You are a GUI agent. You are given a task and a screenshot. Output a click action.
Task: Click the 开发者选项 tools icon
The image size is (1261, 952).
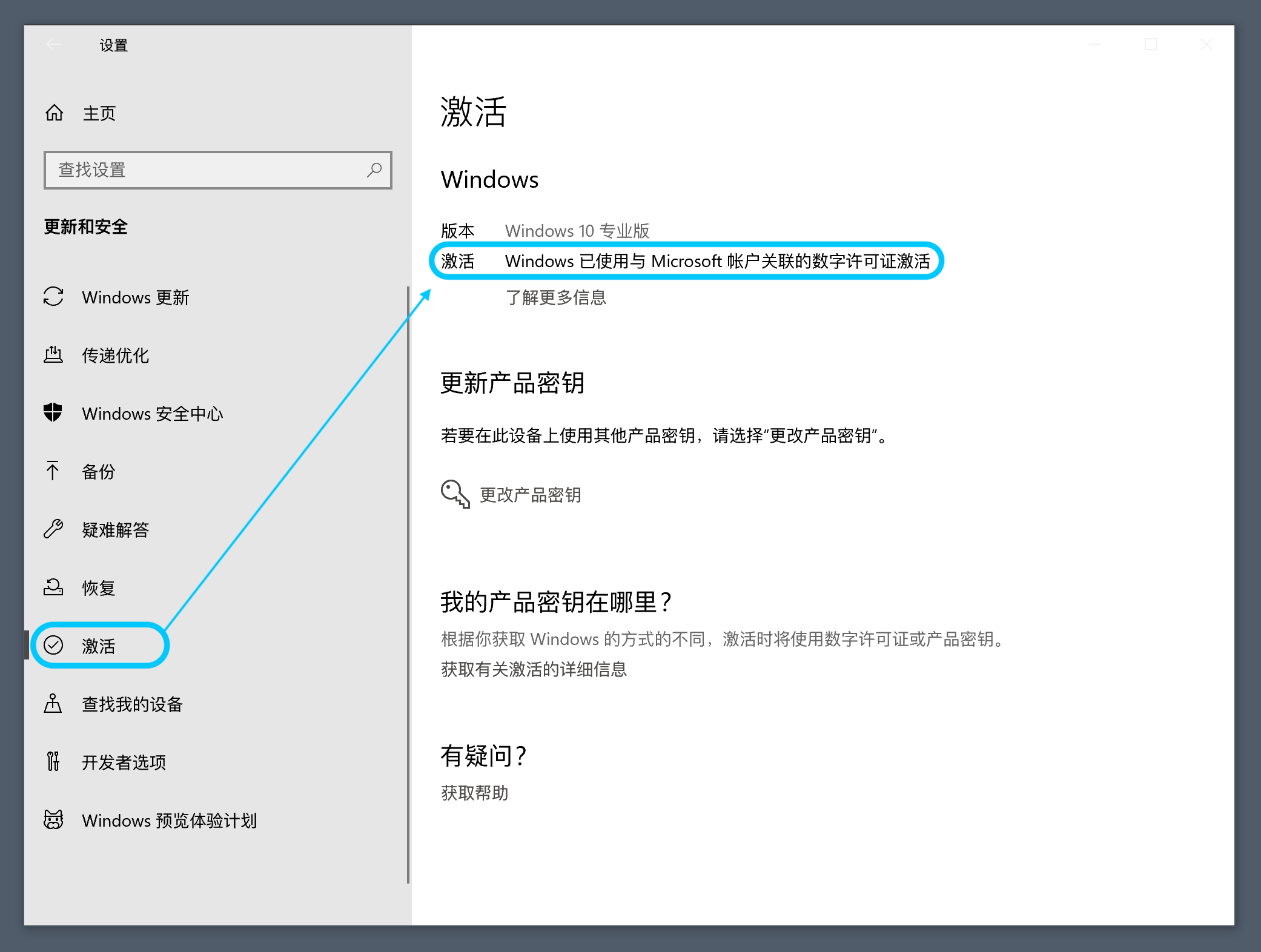(x=53, y=761)
